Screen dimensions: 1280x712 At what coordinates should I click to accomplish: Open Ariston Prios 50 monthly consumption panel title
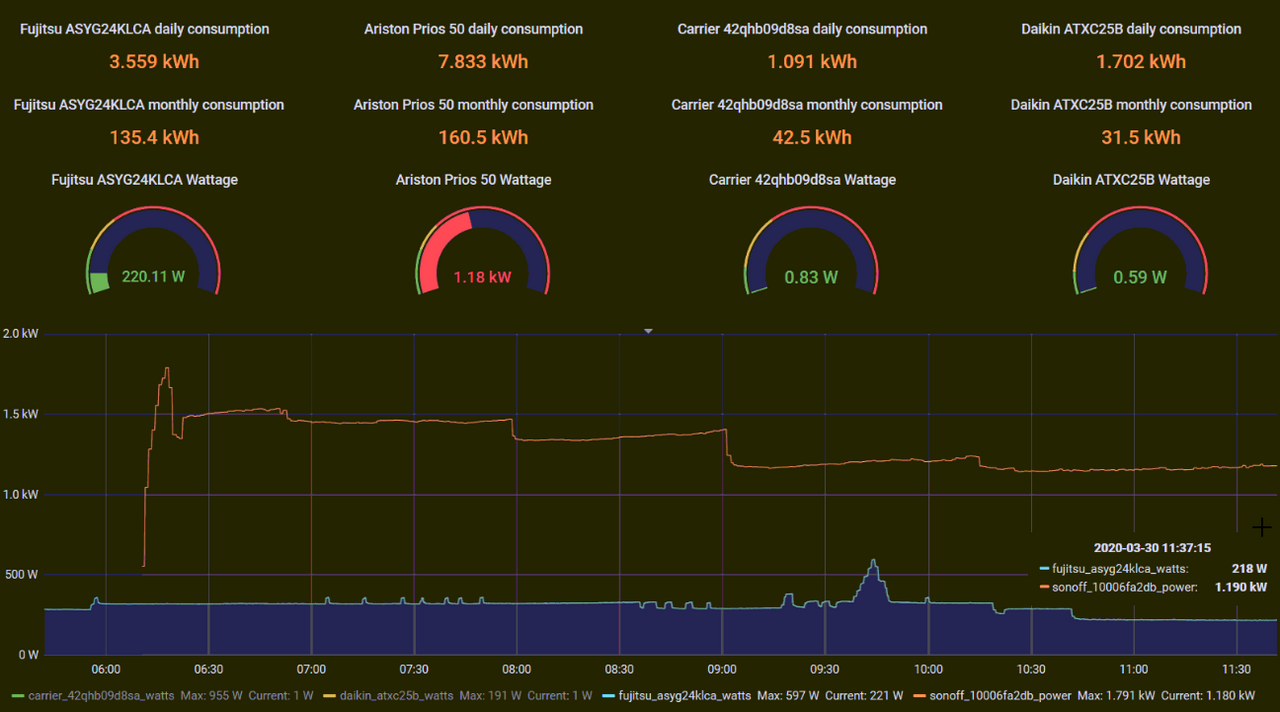(473, 105)
